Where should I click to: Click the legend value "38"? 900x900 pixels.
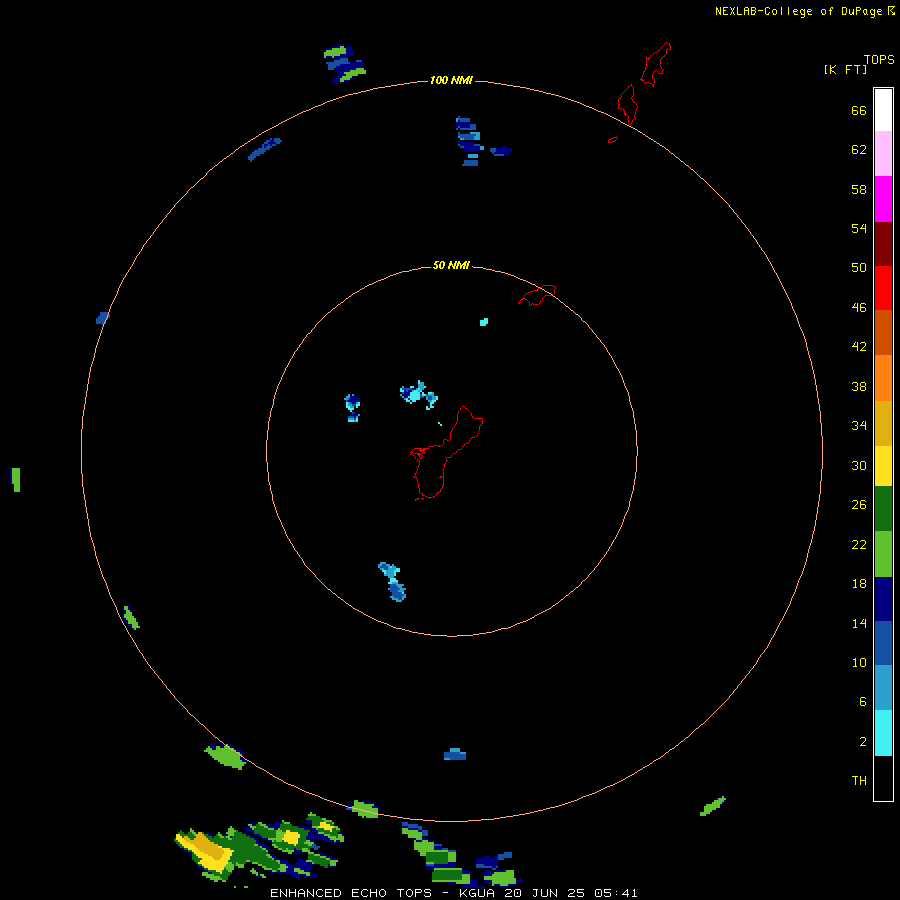[859, 387]
